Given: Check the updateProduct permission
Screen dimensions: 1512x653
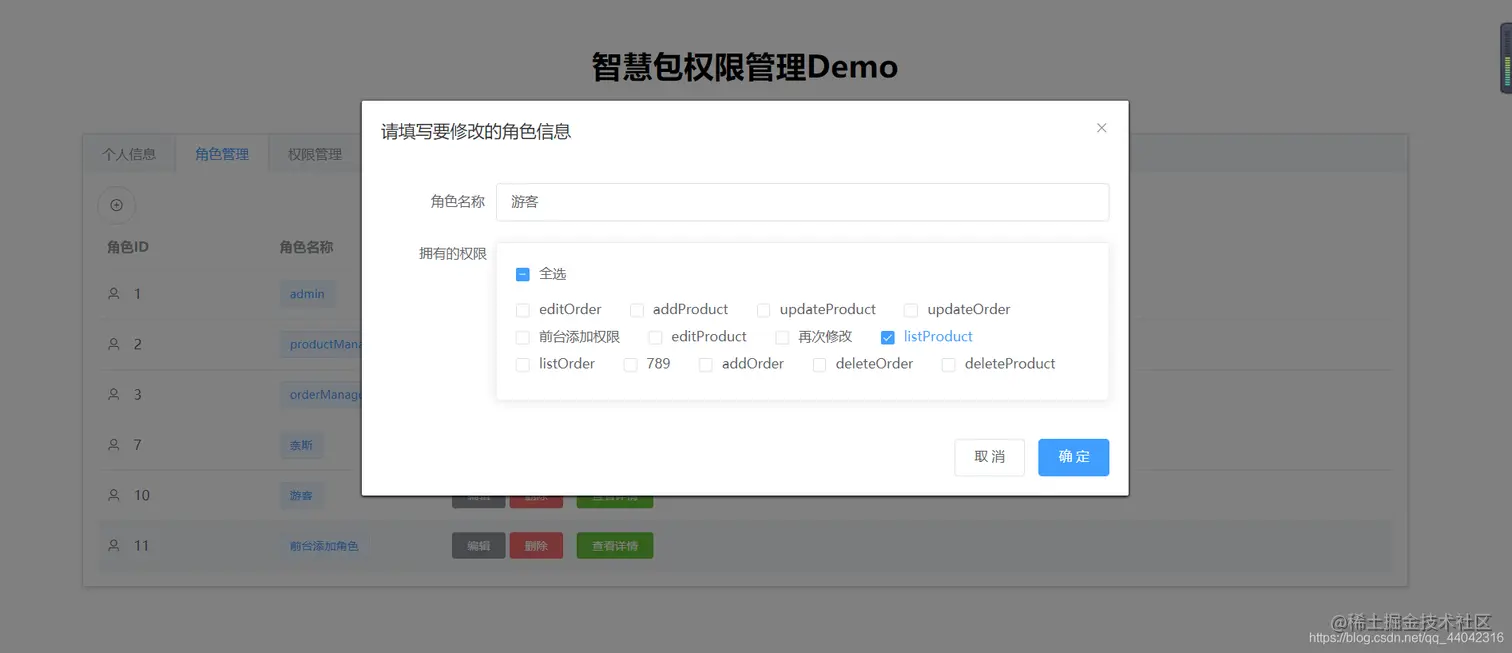Looking at the screenshot, I should point(764,310).
